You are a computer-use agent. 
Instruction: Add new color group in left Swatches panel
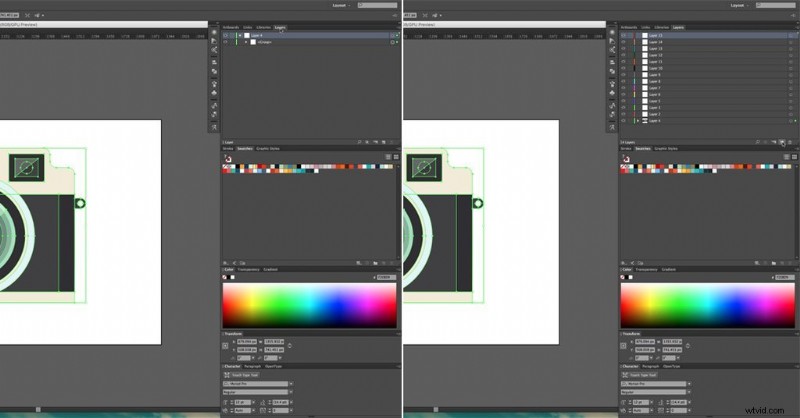(x=375, y=263)
